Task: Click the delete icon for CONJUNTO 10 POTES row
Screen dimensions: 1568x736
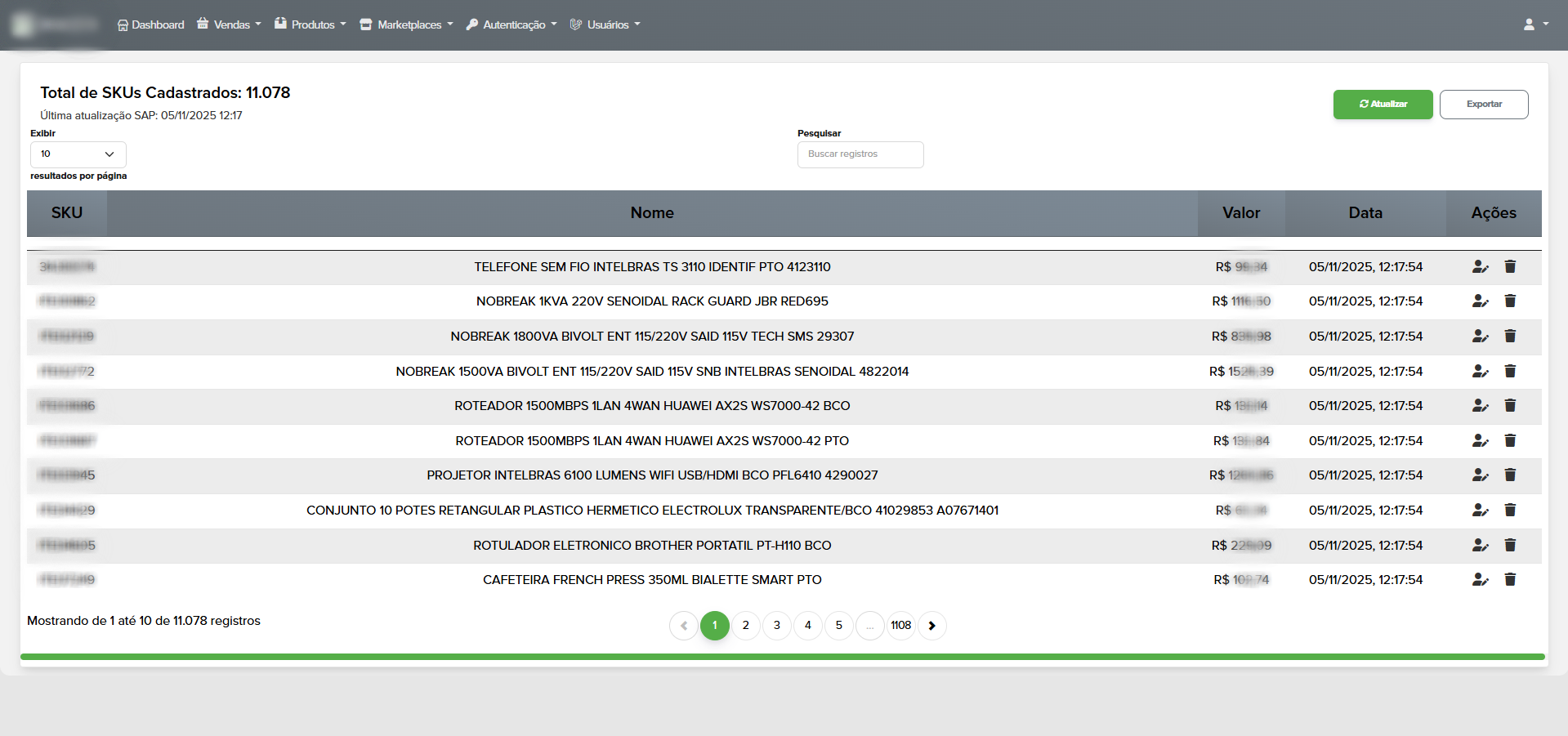Action: [x=1510, y=510]
